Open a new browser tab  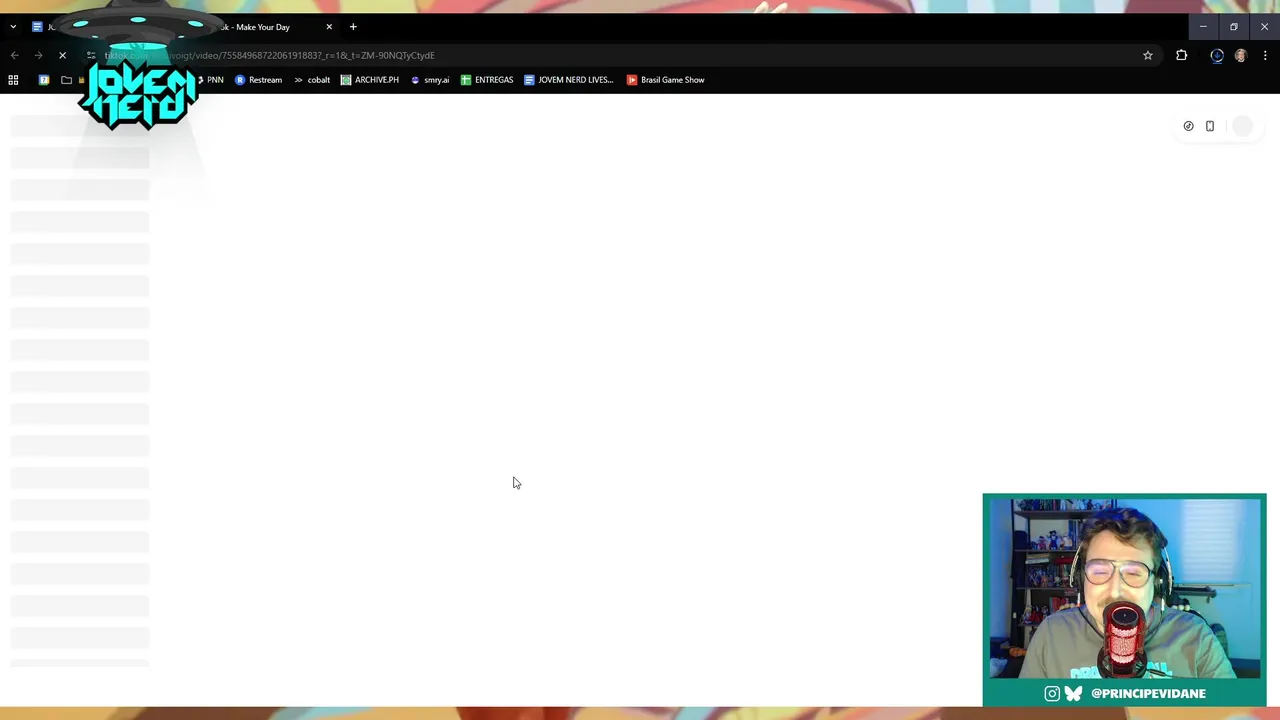point(353,27)
